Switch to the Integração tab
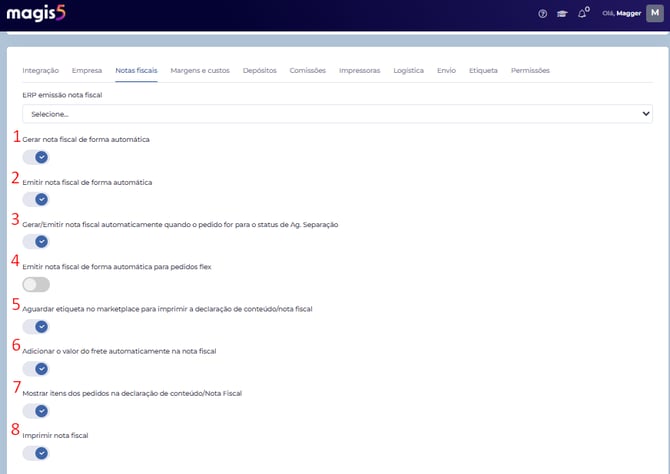The height and width of the screenshot is (474, 670). [x=40, y=71]
